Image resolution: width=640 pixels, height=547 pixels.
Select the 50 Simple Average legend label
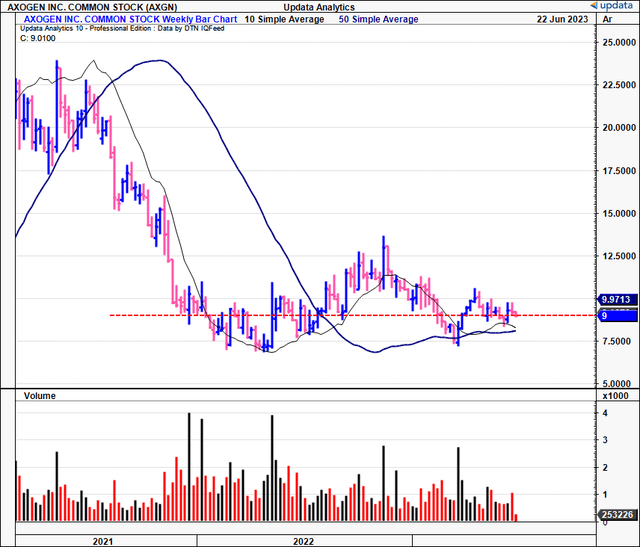tap(378, 19)
